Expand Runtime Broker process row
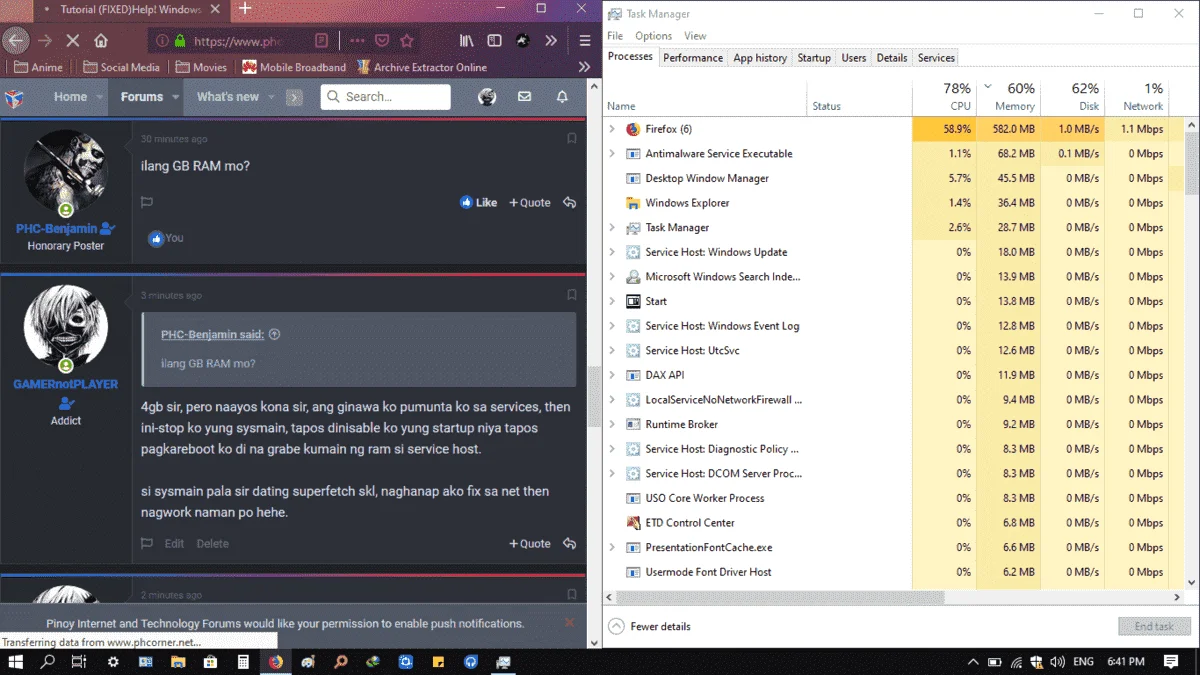Image resolution: width=1200 pixels, height=675 pixels. click(x=612, y=424)
